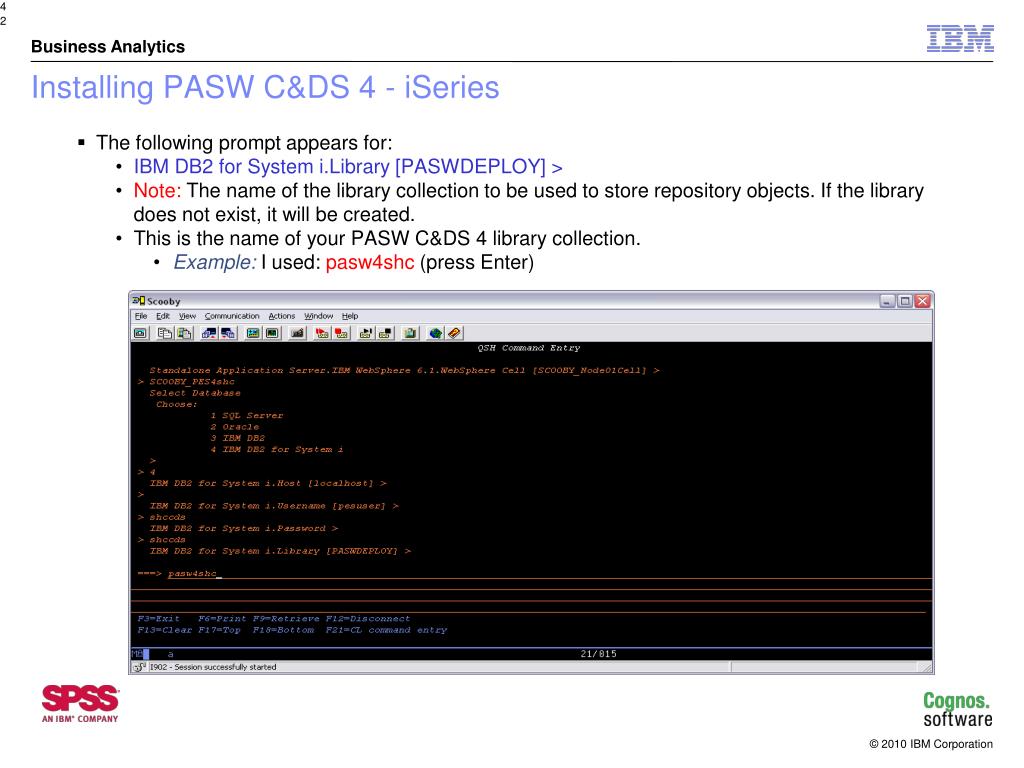1024x768 pixels.
Task: Click the Keyboard remap toolbar icon
Action: (x=297, y=334)
